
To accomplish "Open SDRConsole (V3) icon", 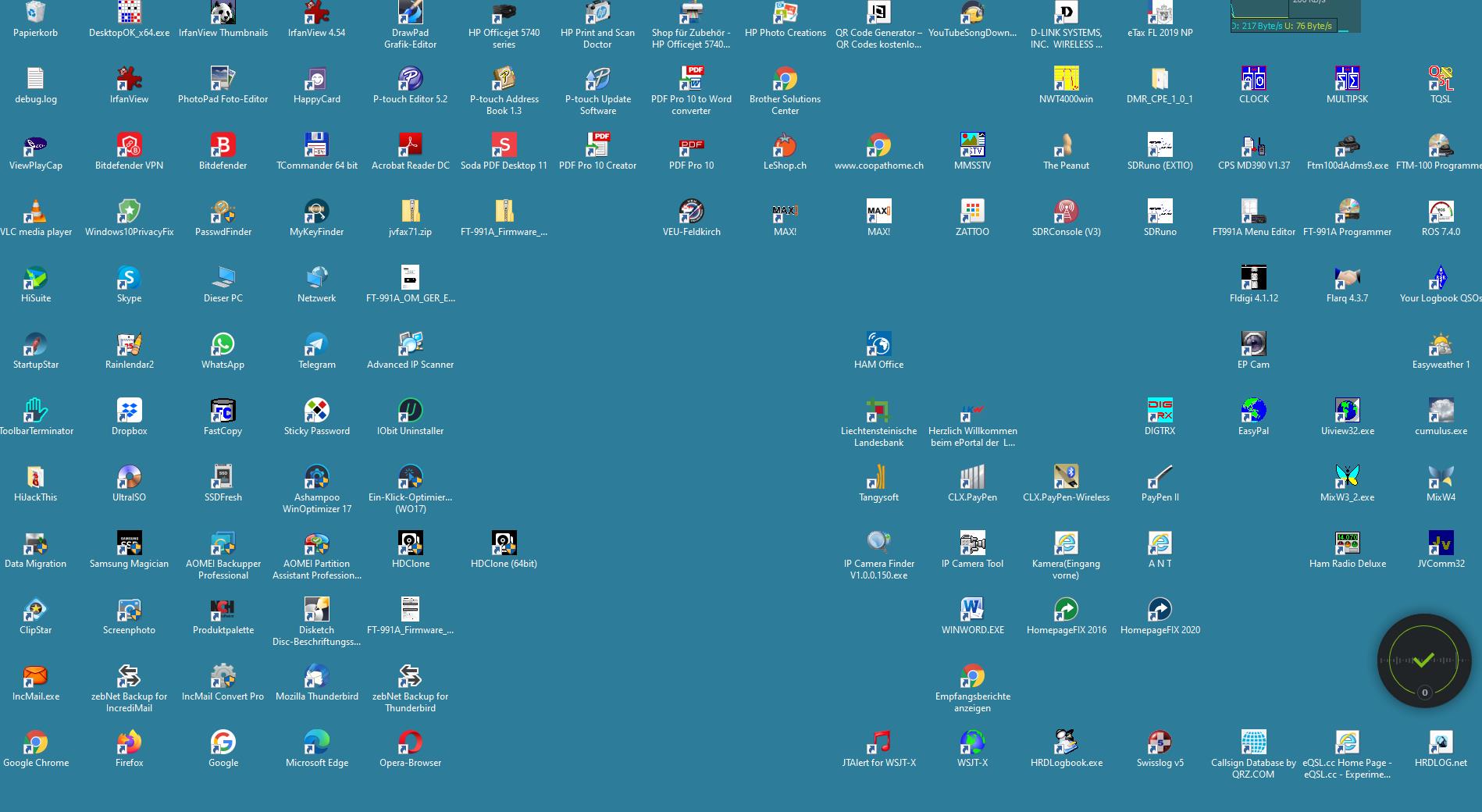I will 1067,212.
